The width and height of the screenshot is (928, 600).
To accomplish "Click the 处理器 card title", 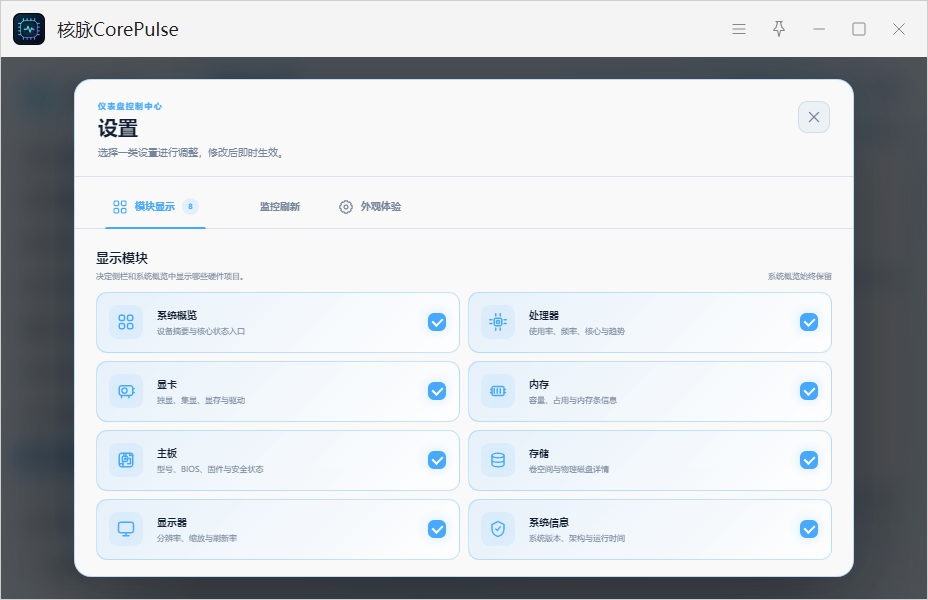I will pyautogui.click(x=544, y=315).
